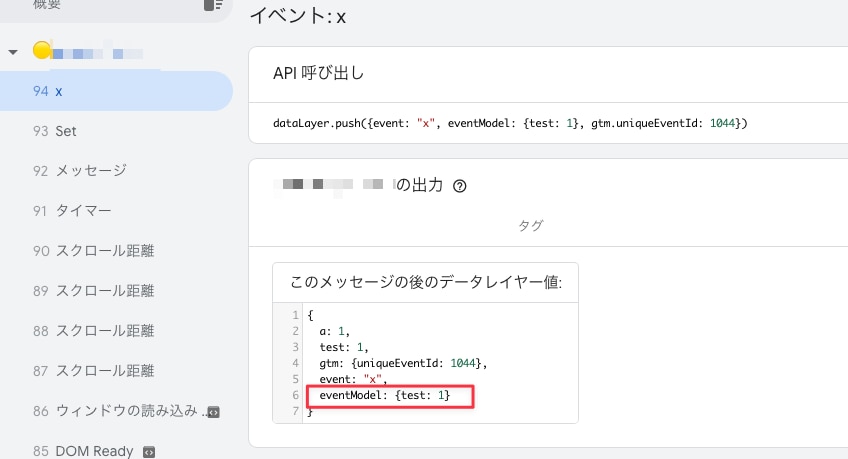The image size is (848, 459).
Task: Collapse the container tree with the arrow
Action: [x=13, y=52]
